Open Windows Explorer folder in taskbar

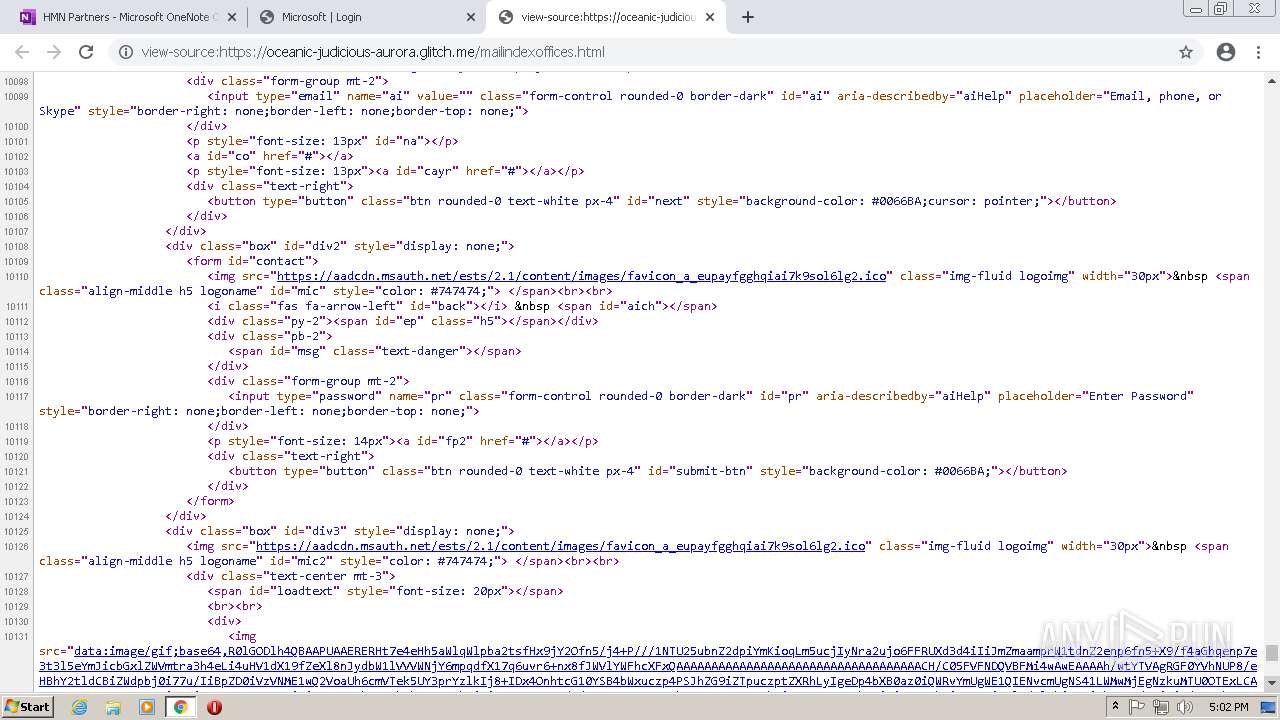pyautogui.click(x=113, y=707)
